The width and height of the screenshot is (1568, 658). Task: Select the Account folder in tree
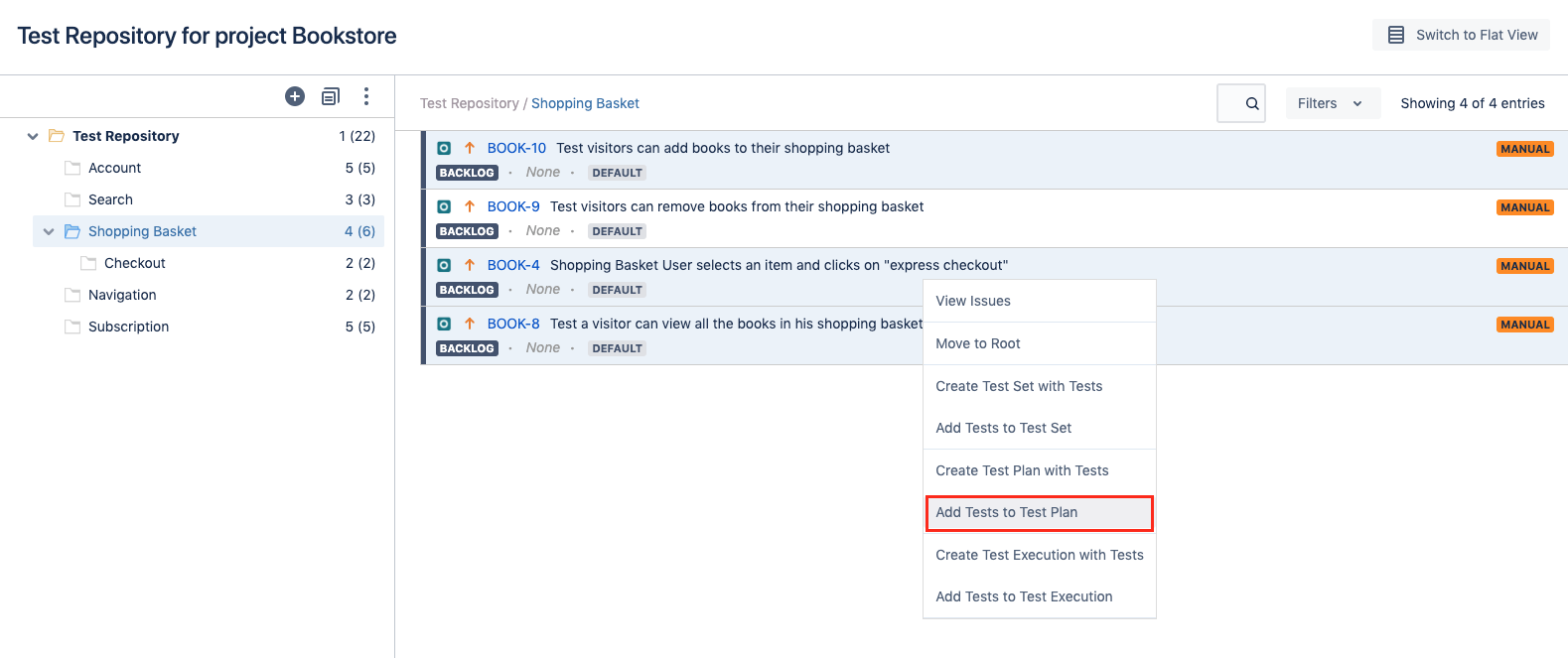[x=114, y=168]
